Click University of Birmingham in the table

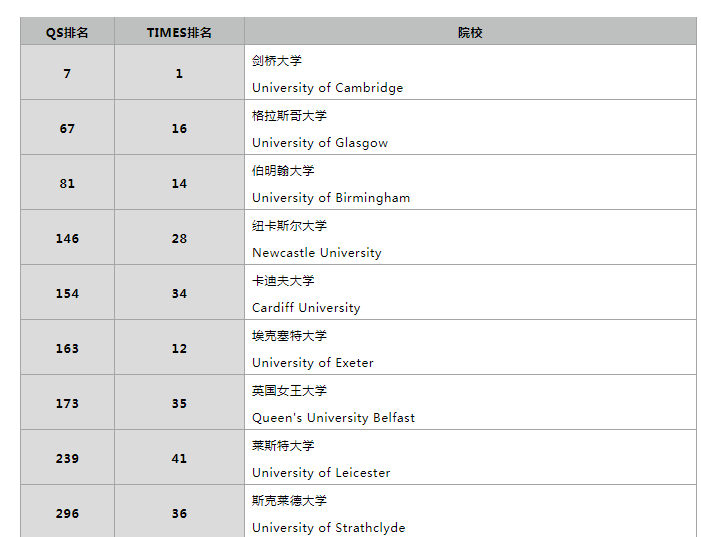tap(331, 198)
